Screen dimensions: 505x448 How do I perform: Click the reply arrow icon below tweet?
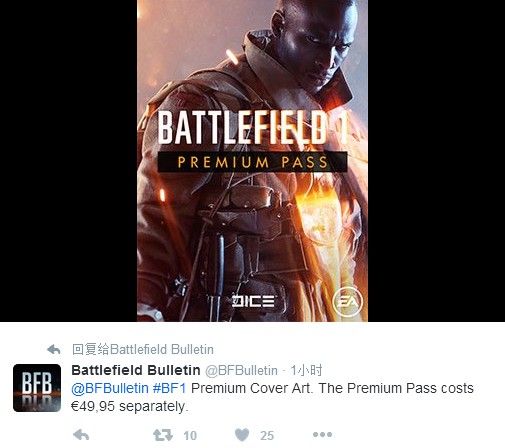click(x=81, y=435)
